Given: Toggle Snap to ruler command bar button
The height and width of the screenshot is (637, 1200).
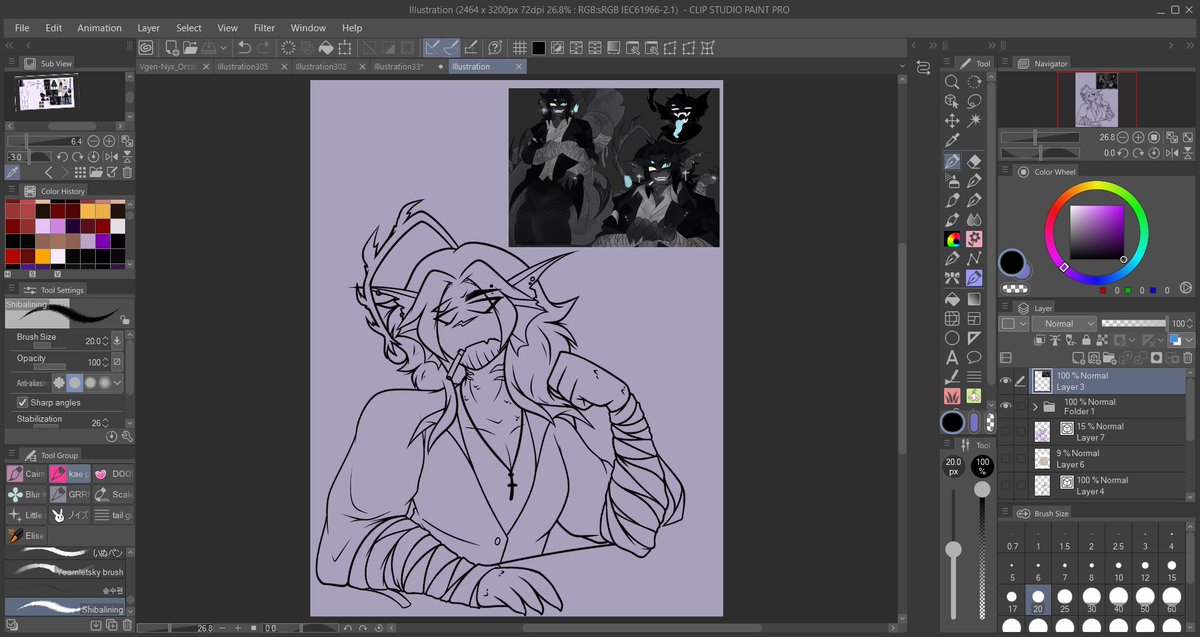Looking at the screenshot, I should (x=433, y=47).
